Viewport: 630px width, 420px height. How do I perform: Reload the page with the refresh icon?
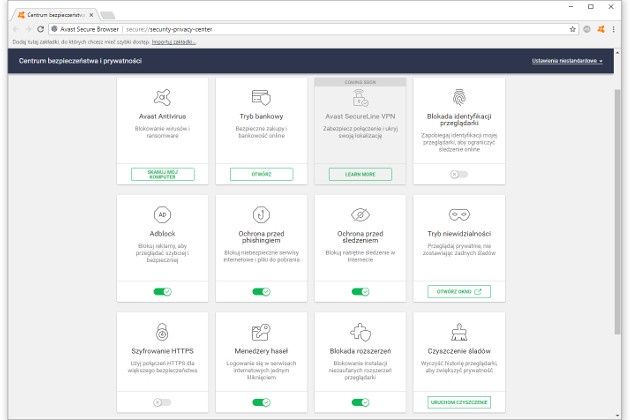click(40, 29)
